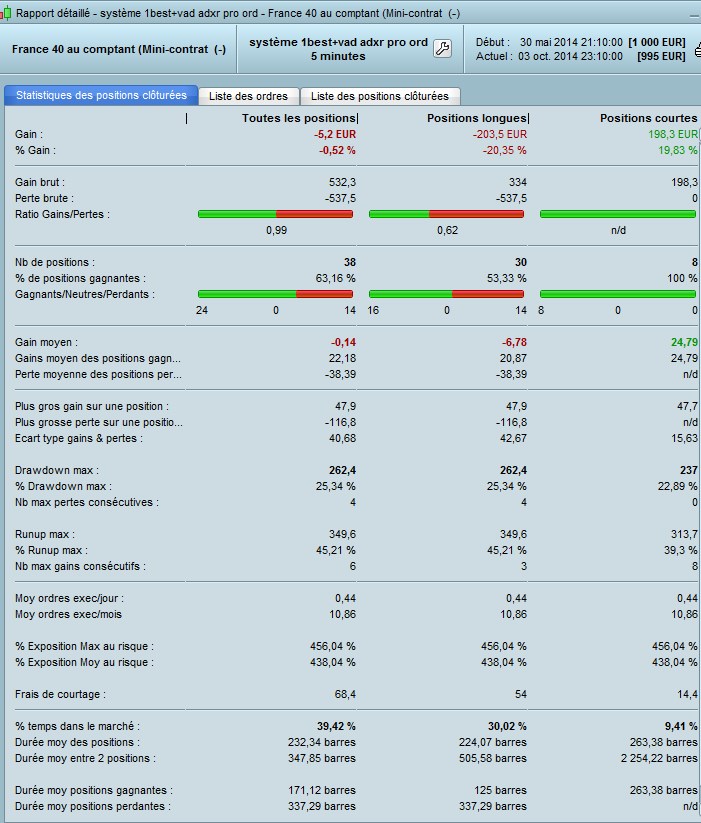Click the partially visible print icon
This screenshot has height=823, width=701.
(x=697, y=50)
